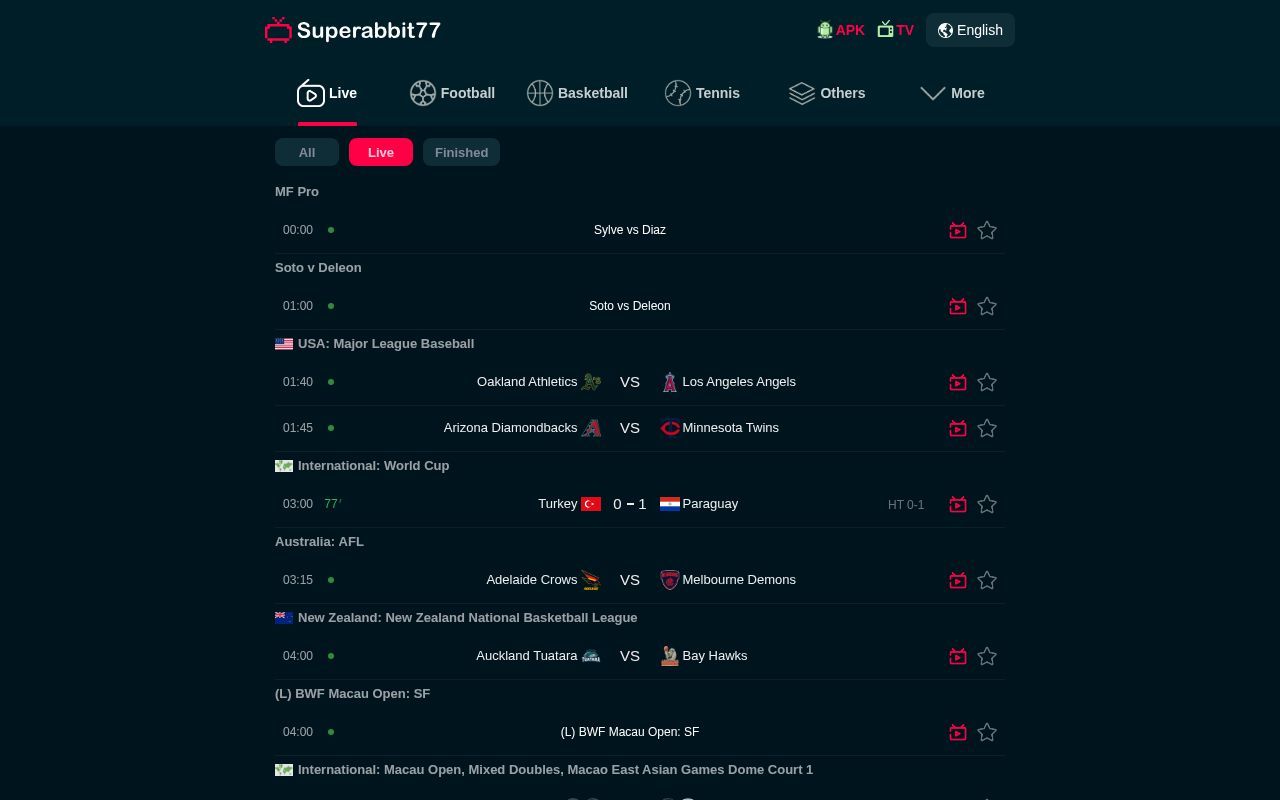The width and height of the screenshot is (1280, 800).
Task: Open the USA: Major League Baseball league
Action: coord(386,344)
